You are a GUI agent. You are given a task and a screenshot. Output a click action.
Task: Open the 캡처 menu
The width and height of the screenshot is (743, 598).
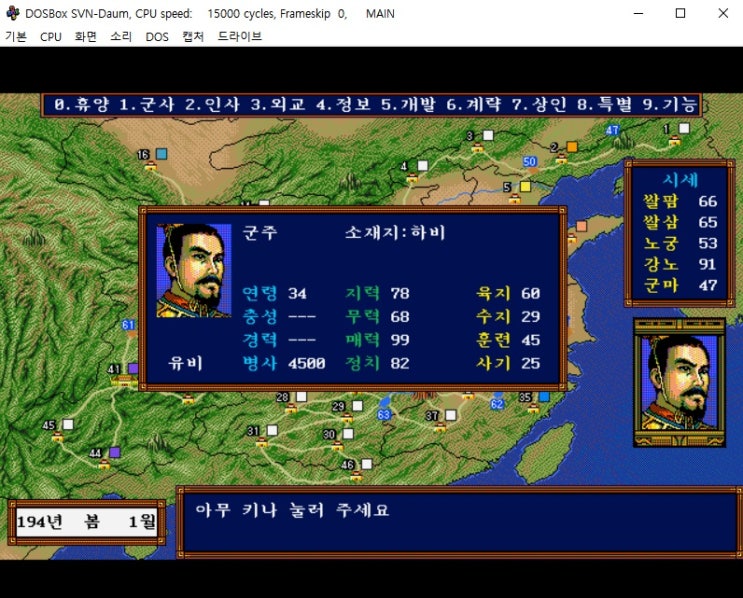tap(193, 36)
